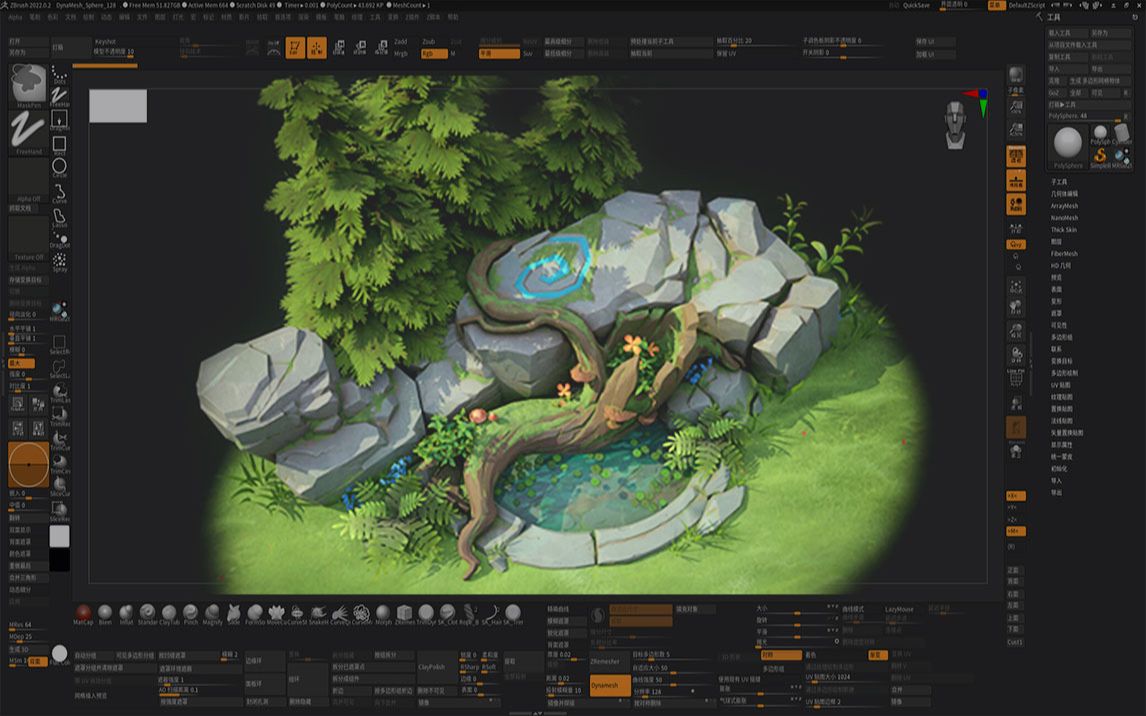Toggle the Rgb channel button
Viewport: 1146px width, 716px height.
point(434,53)
